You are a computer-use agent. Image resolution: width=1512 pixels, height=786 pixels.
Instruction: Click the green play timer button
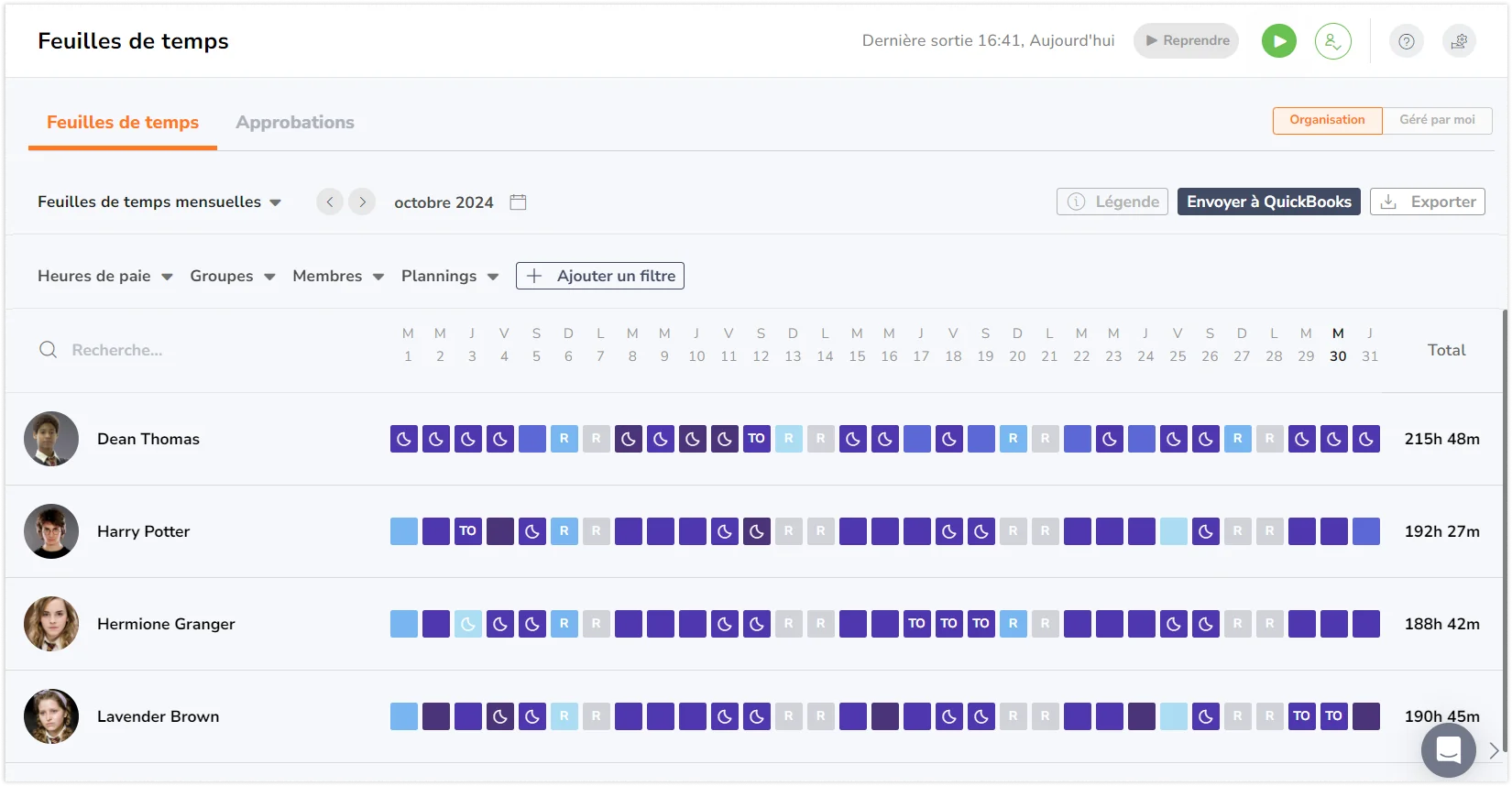[1278, 41]
